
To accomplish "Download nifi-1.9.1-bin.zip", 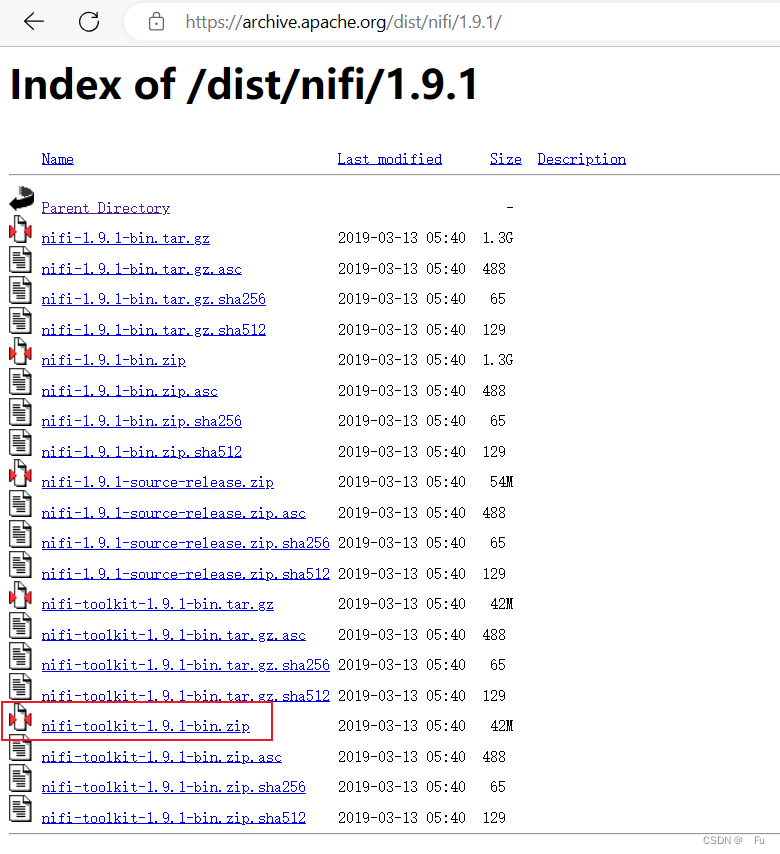I will (113, 360).
